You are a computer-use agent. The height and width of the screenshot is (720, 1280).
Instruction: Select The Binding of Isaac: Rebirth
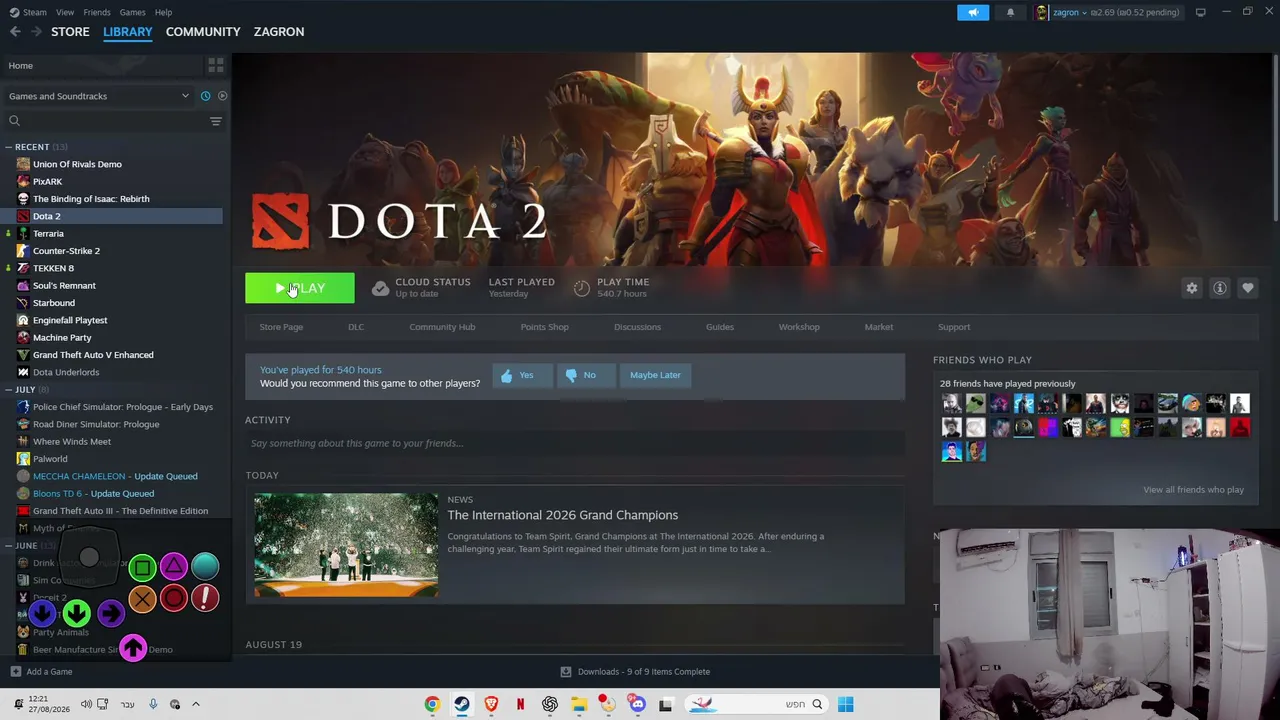click(x=91, y=199)
